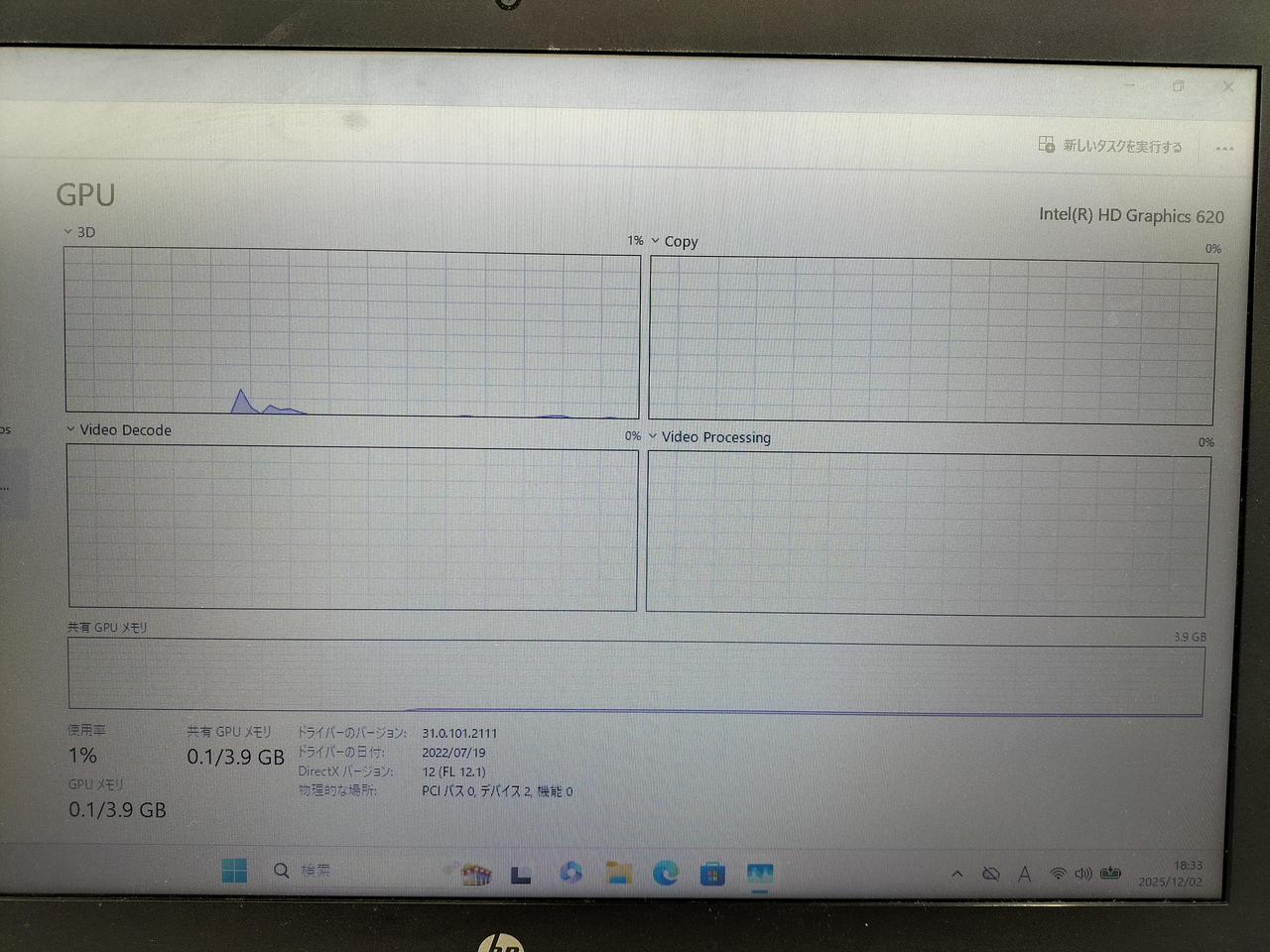The width and height of the screenshot is (1270, 952).
Task: Click the Wi-Fi network tray icon
Action: 1058,874
